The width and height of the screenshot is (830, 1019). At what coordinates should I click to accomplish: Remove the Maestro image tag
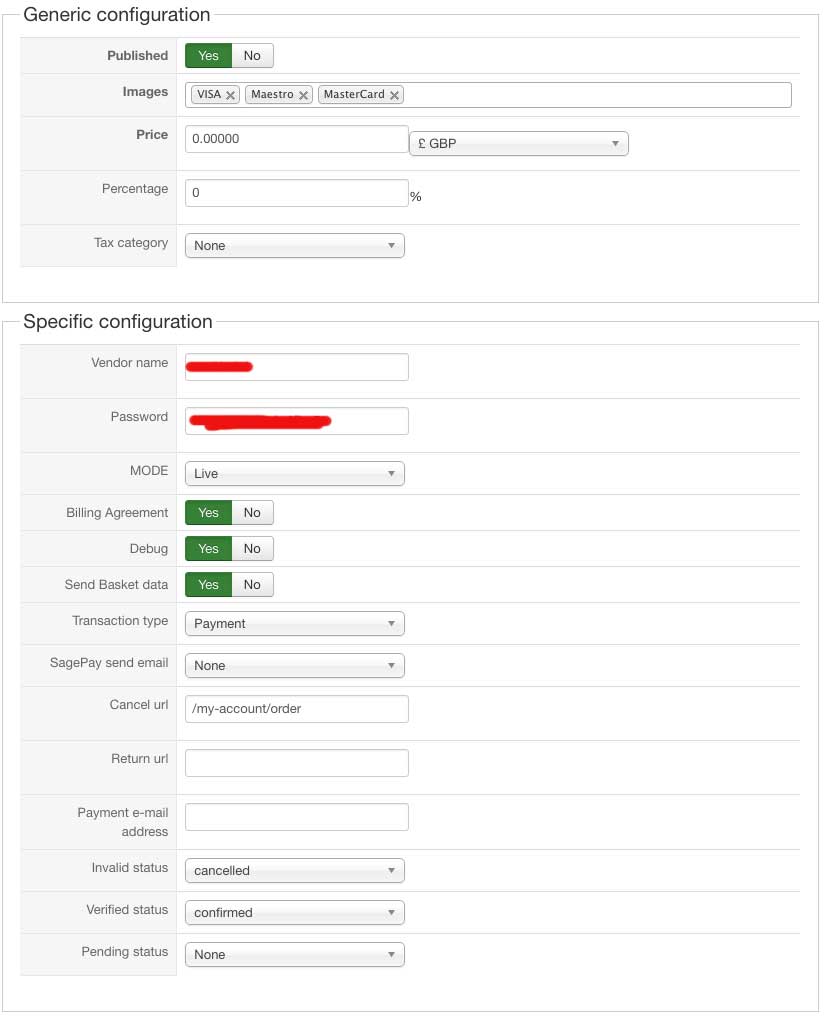[304, 95]
